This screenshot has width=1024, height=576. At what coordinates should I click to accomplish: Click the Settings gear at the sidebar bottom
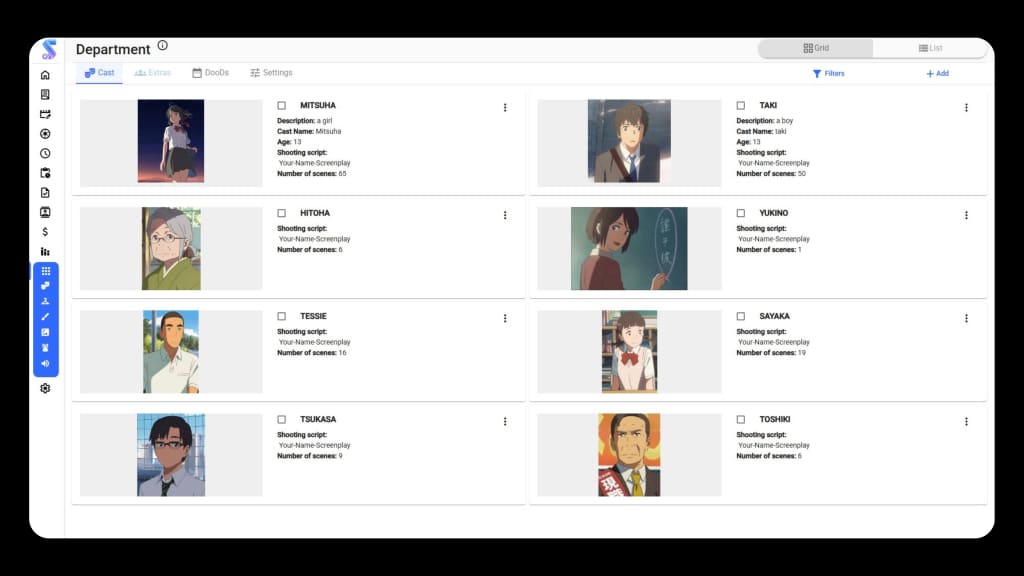(44, 388)
